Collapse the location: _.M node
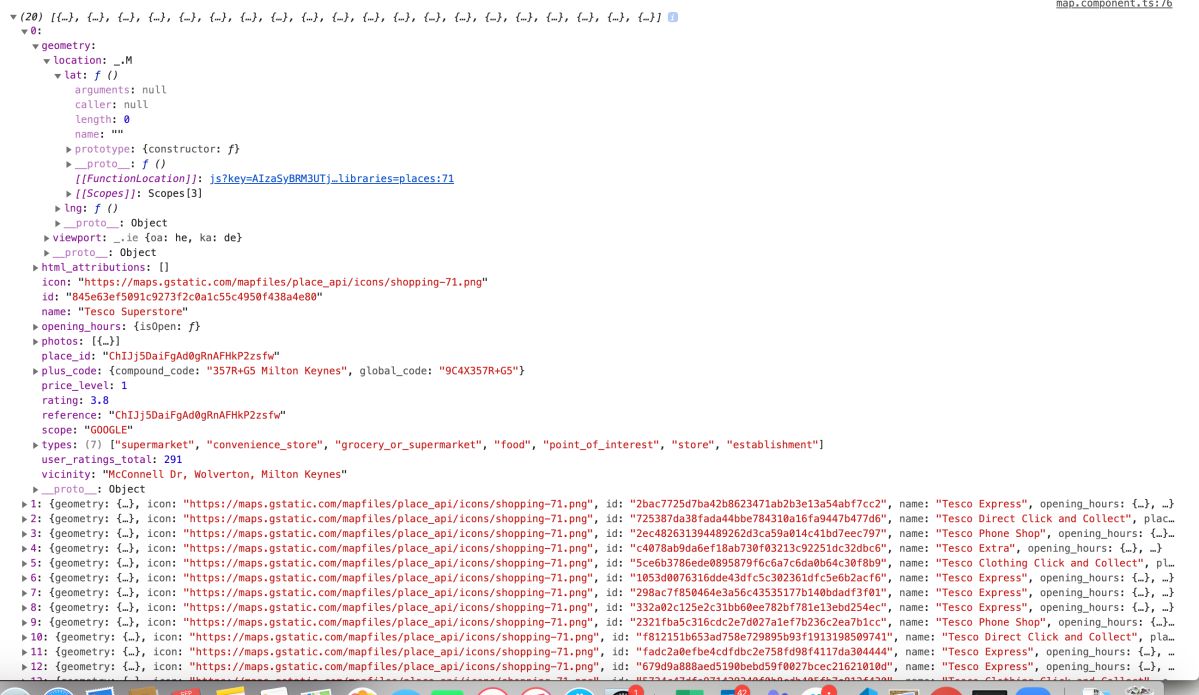 tap(47, 60)
